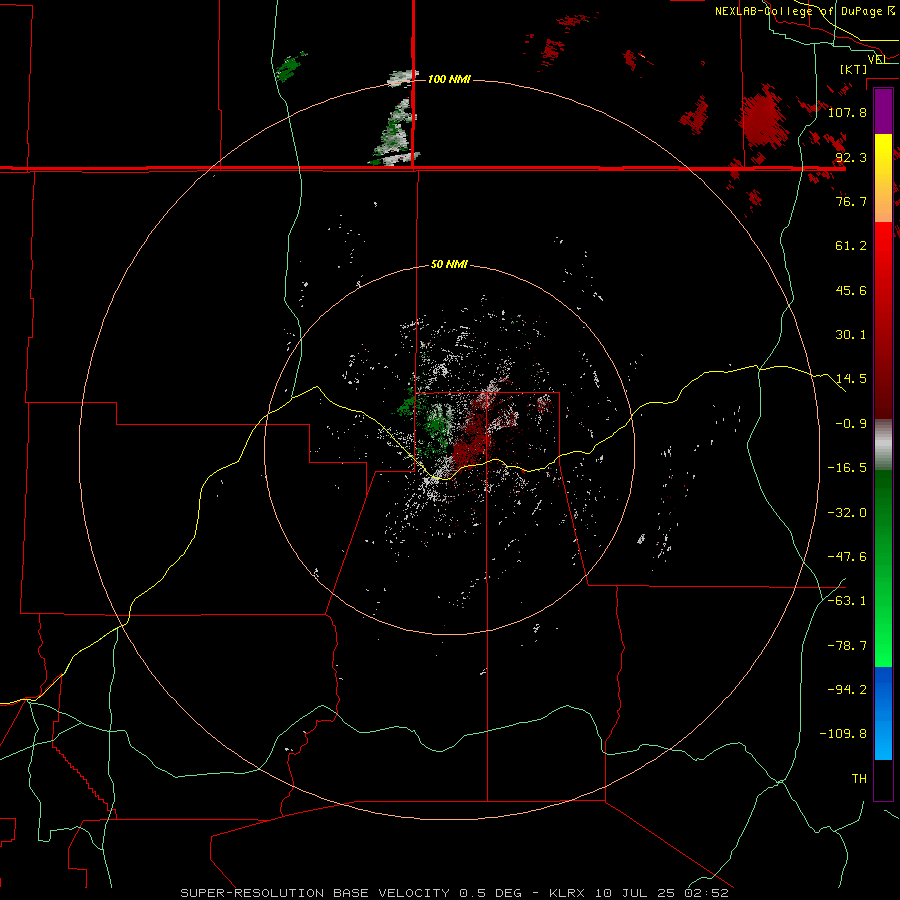Click the 30.1 velocity scale value

851,335
